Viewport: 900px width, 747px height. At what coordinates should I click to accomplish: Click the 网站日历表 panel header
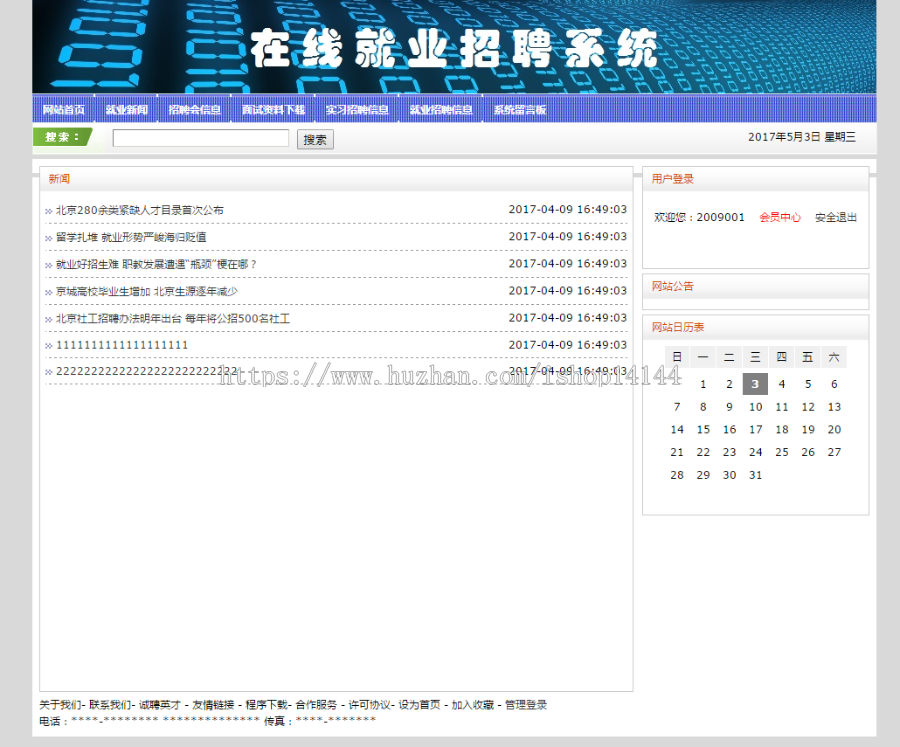(x=678, y=327)
